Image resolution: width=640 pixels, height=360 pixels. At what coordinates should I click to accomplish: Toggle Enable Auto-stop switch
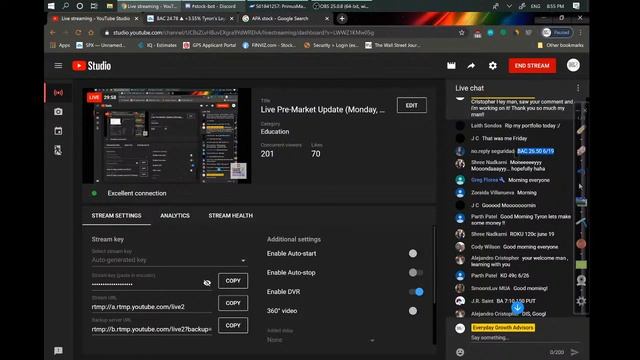click(415, 272)
